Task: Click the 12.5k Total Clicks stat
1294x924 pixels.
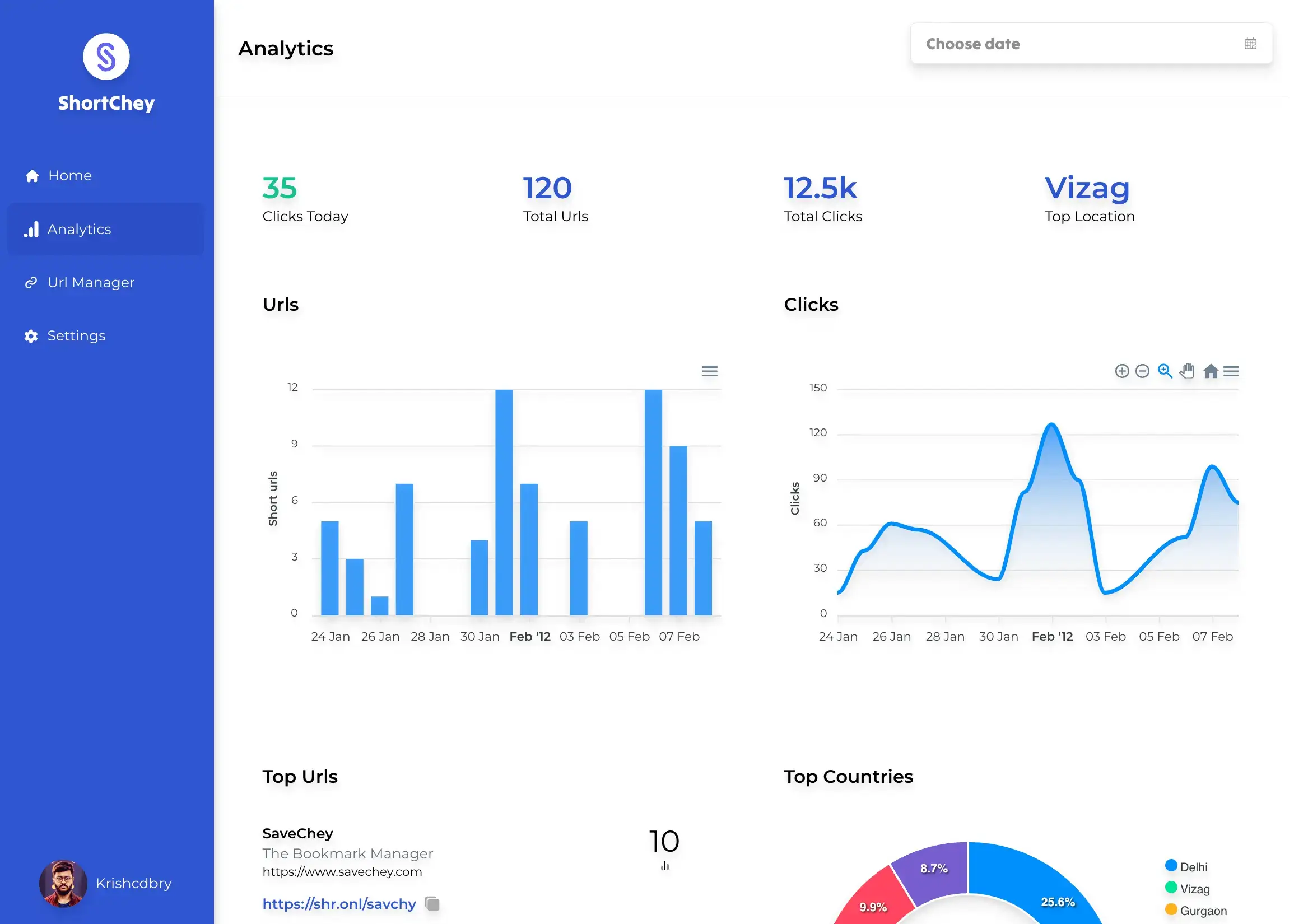Action: click(x=822, y=199)
